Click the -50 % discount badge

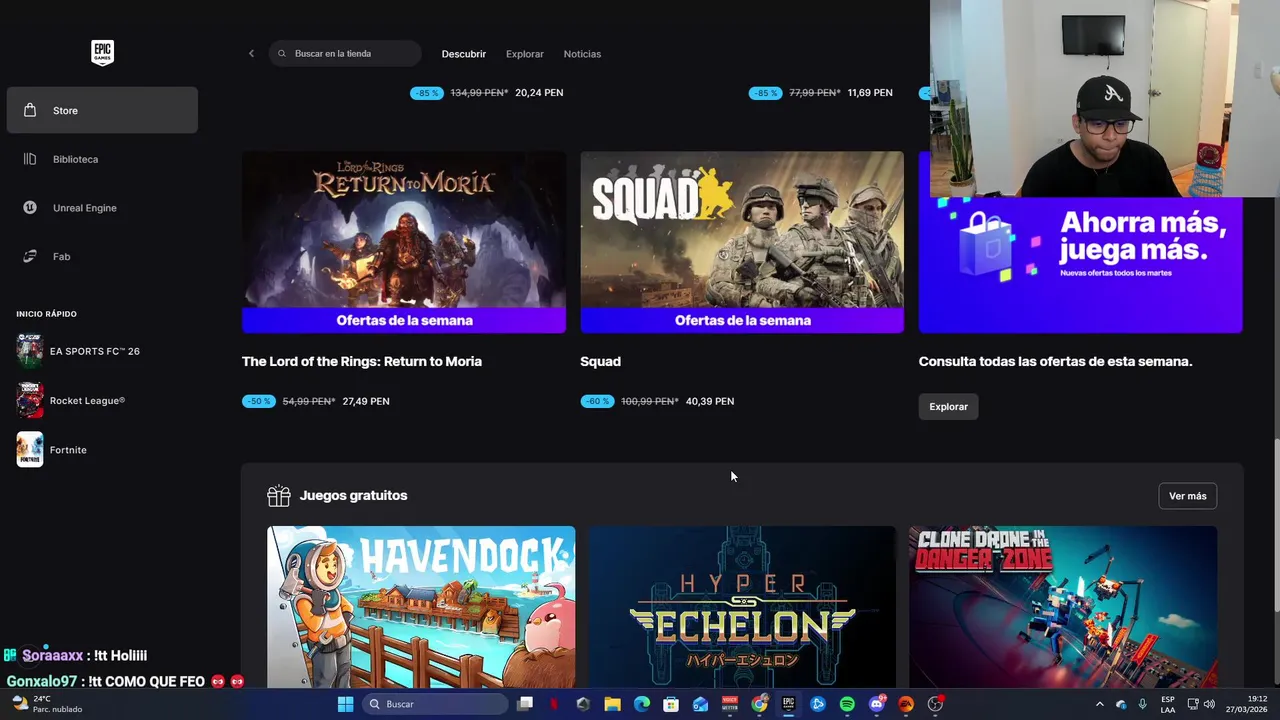click(x=259, y=401)
